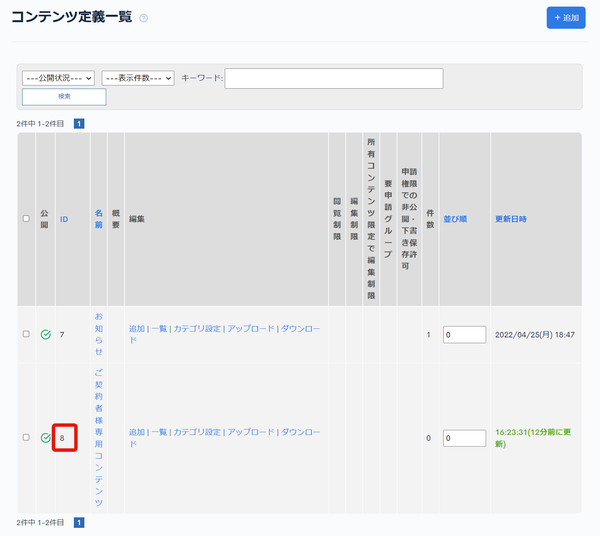Click アップロード in the お知らせ row
This screenshot has width=600, height=536.
click(x=251, y=329)
